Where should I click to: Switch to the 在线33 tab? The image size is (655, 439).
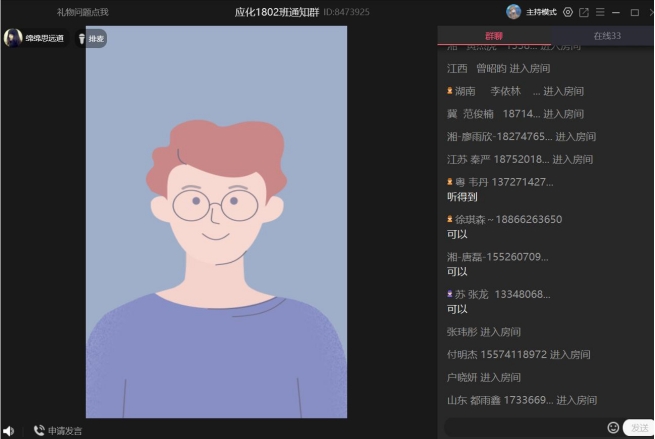[x=607, y=36]
